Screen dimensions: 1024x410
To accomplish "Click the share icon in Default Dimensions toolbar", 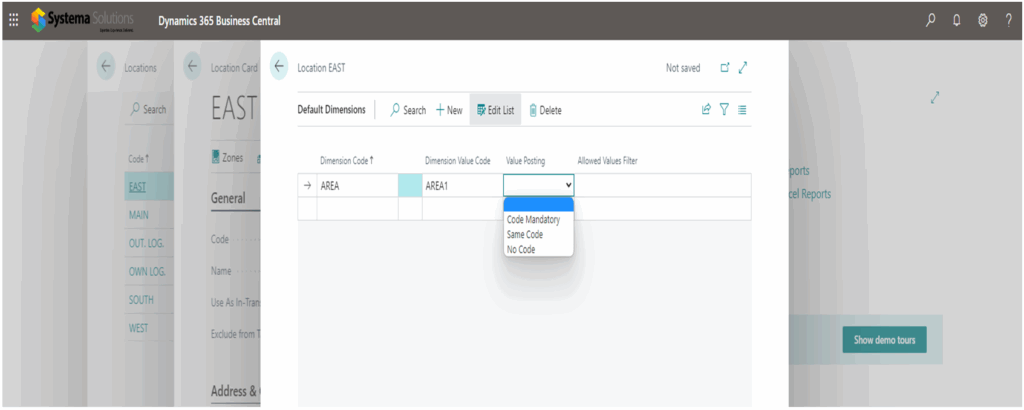I will tap(706, 110).
